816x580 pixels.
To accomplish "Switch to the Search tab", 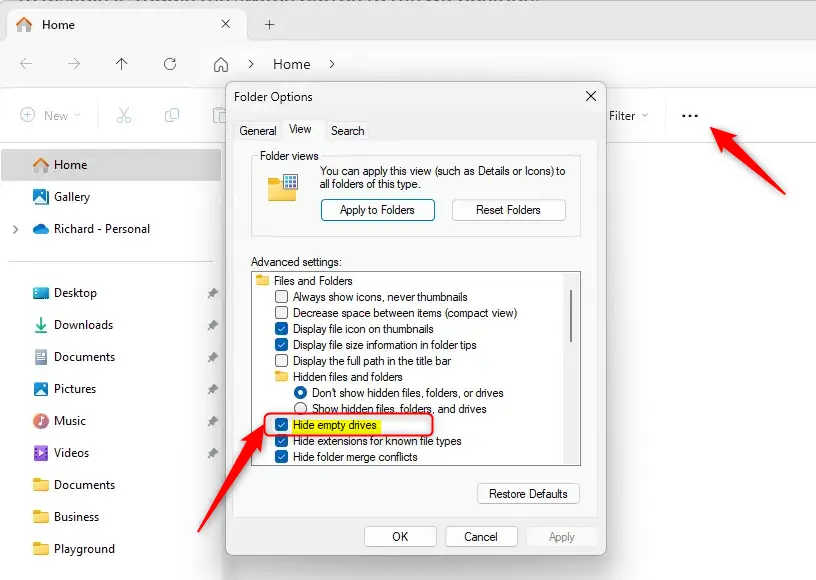I will click(347, 131).
